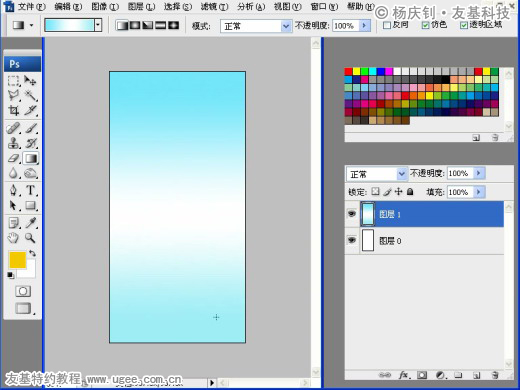520x390 pixels.
Task: Choose angle gradient style
Action: point(148,25)
